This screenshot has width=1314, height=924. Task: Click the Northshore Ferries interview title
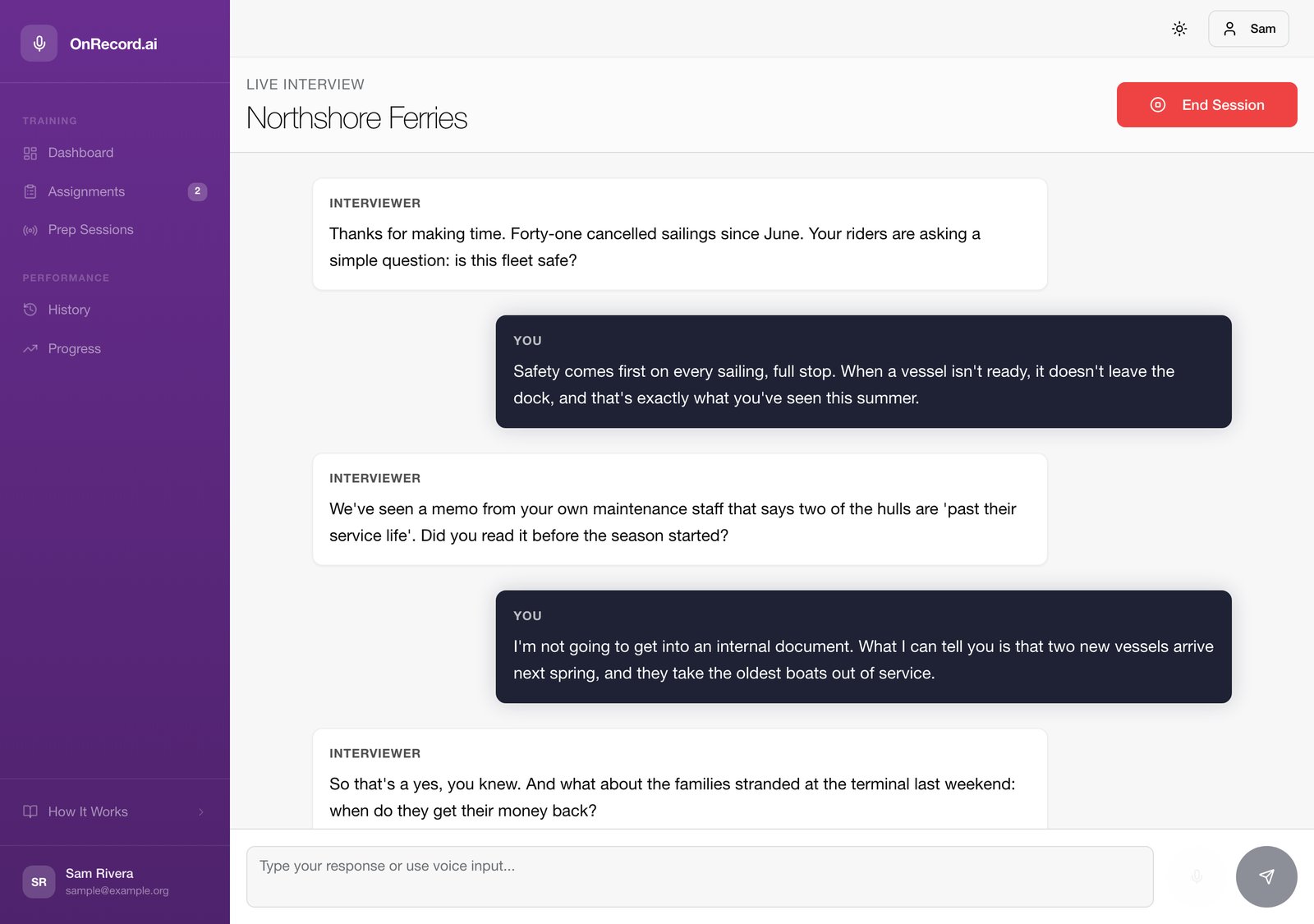click(356, 118)
